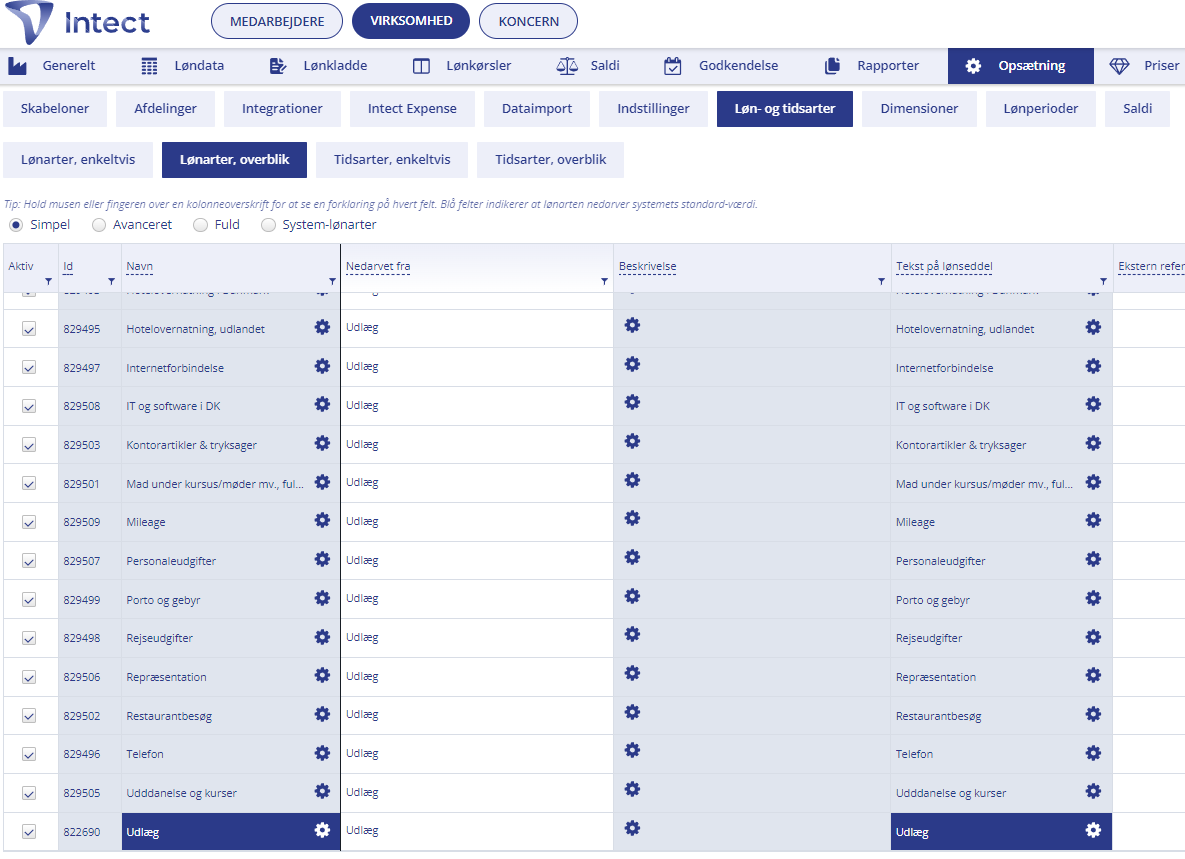Switch to KONCERN view
Screen dimensions: 1185x859
(x=528, y=21)
